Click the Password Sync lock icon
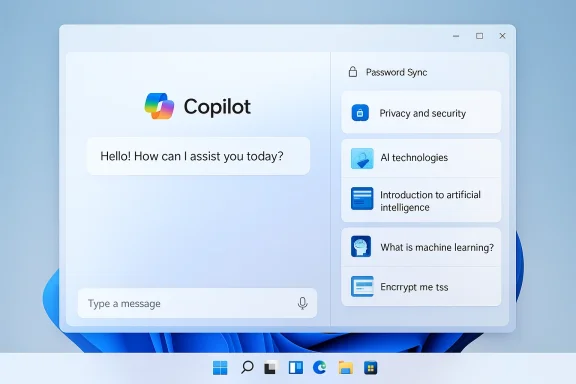Image resolution: width=576 pixels, height=384 pixels. coord(353,72)
